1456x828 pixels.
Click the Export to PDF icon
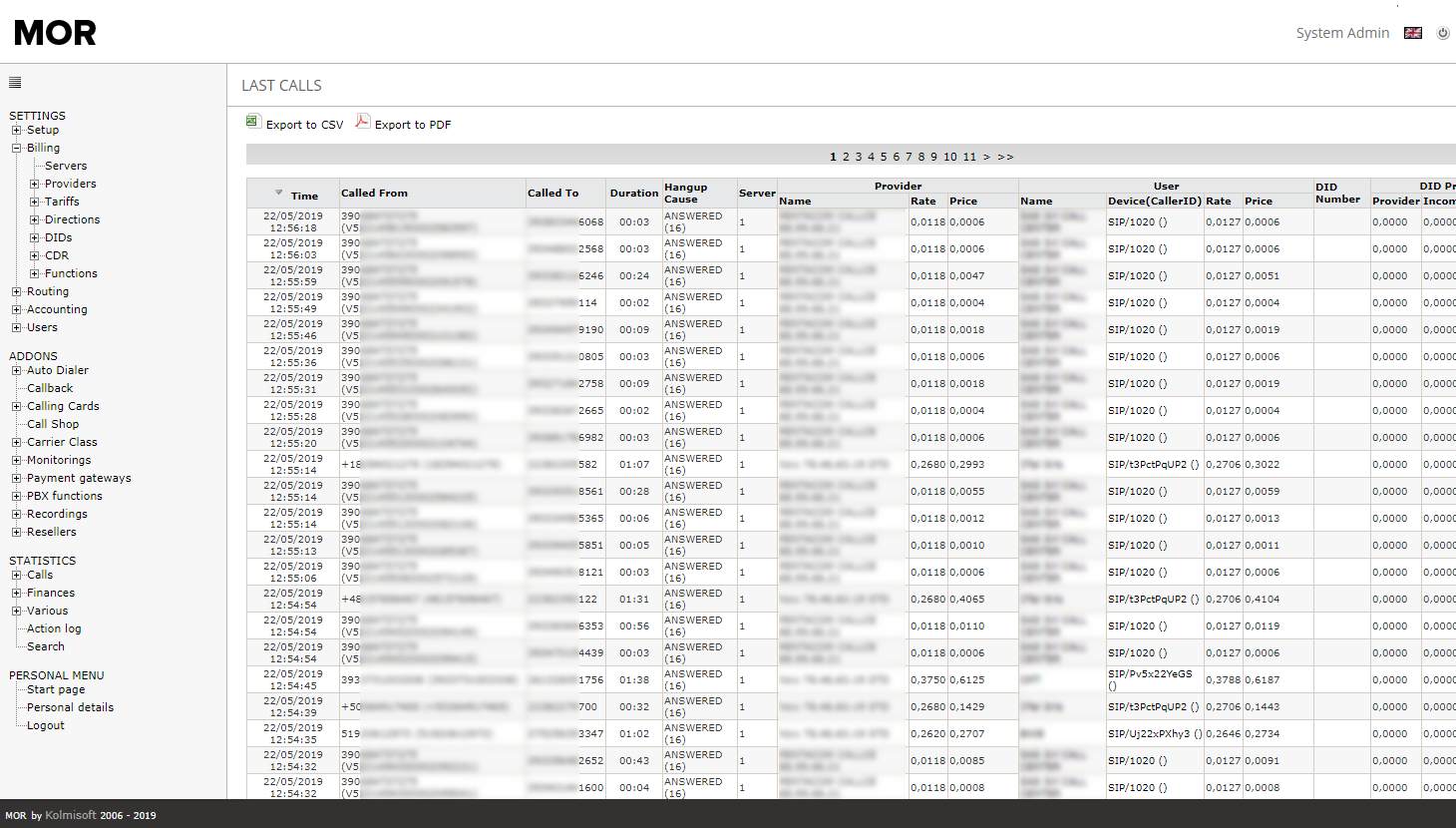[363, 122]
